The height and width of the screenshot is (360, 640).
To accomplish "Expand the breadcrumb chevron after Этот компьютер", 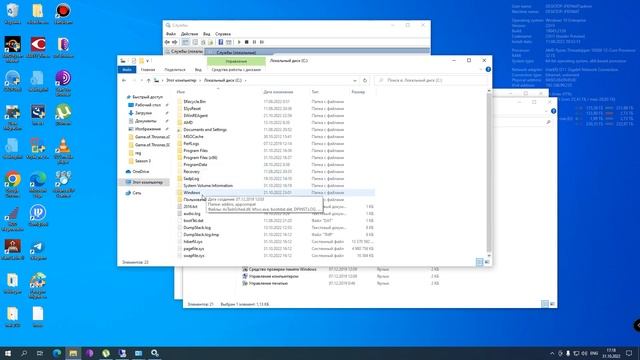I will 200,80.
